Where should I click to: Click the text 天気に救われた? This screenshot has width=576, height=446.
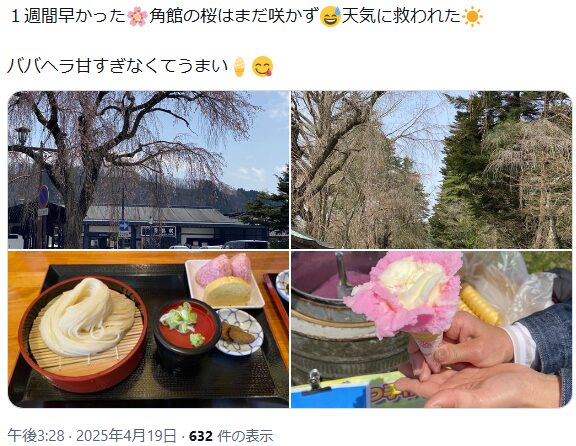pos(401,17)
